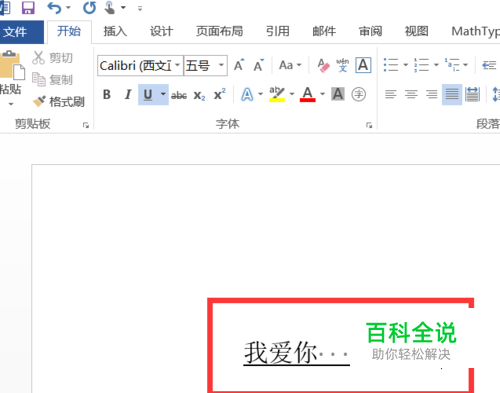The height and width of the screenshot is (393, 500).
Task: Switch to the 视图 ribbon tab
Action: [x=417, y=31]
